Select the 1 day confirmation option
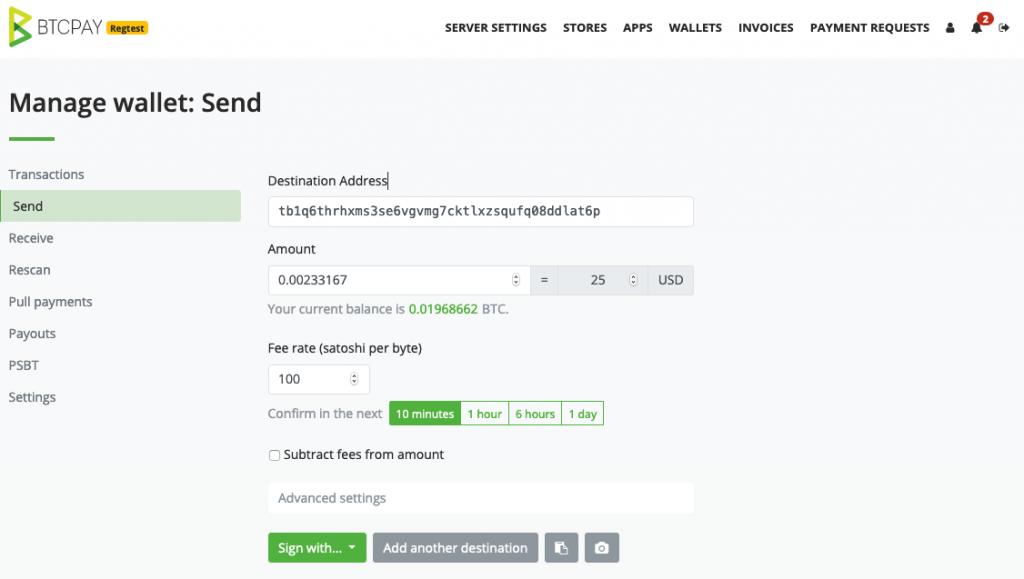Screen dimensions: 1024x579 point(583,414)
